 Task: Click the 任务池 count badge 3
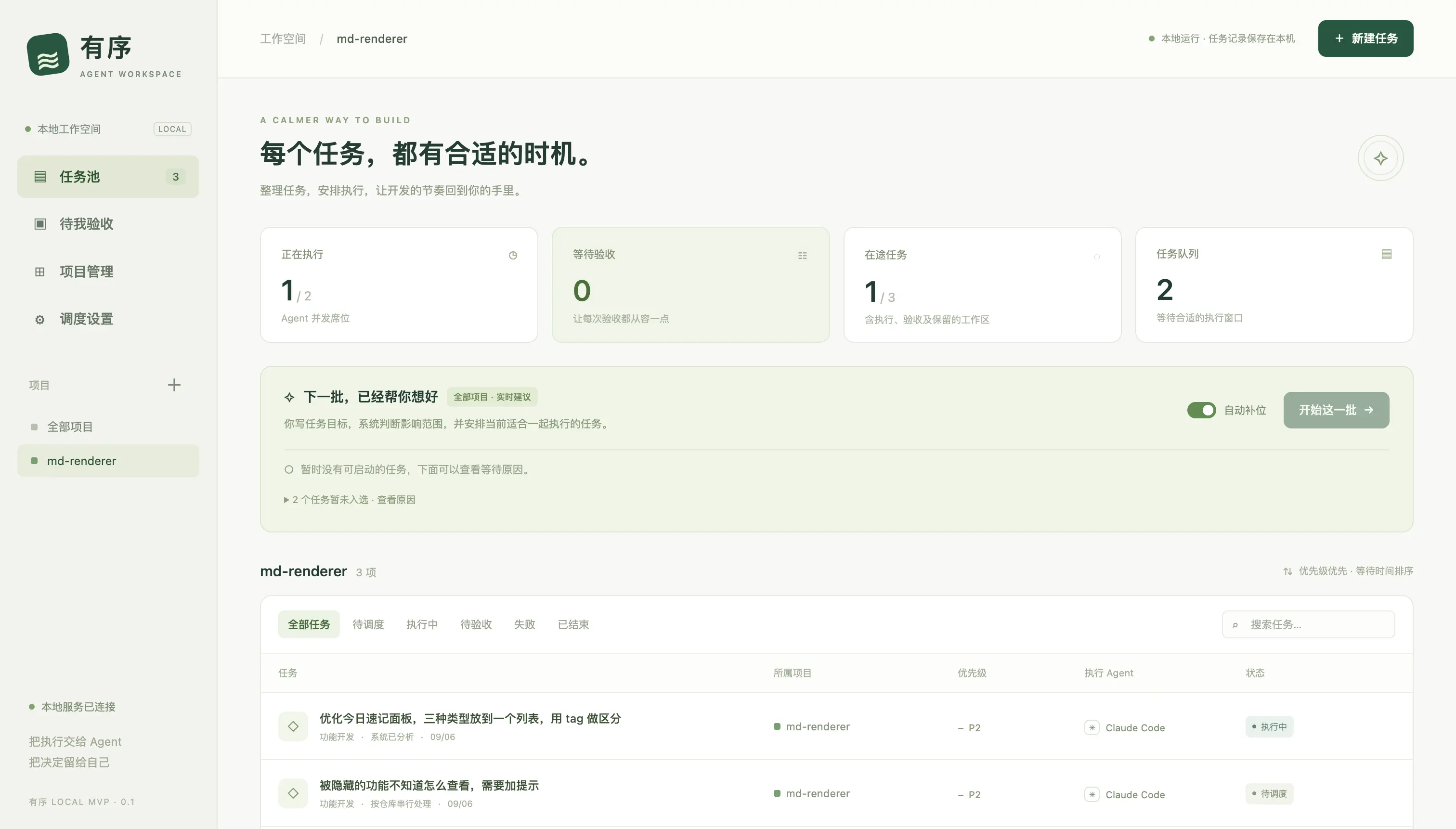[x=175, y=177]
